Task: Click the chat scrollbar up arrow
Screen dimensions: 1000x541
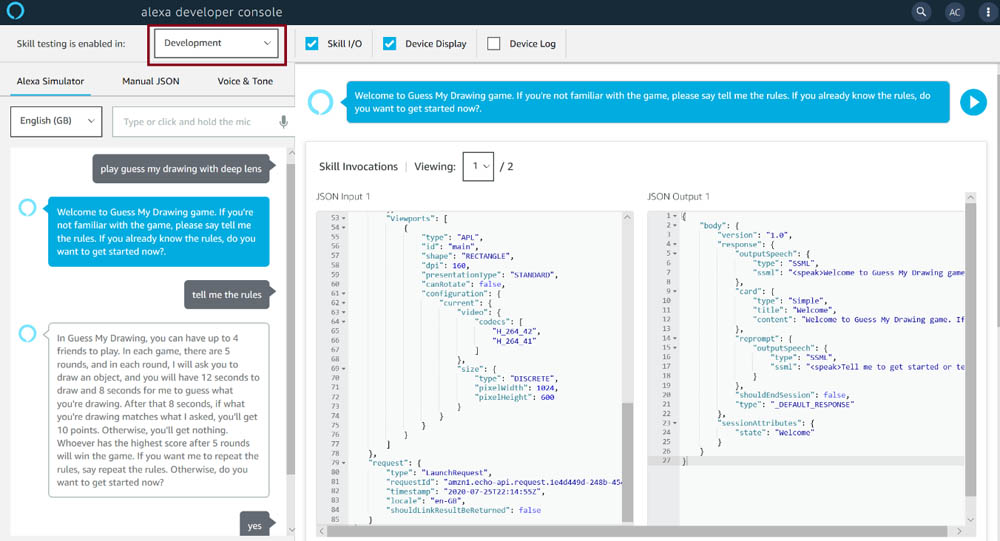Action: 291,153
